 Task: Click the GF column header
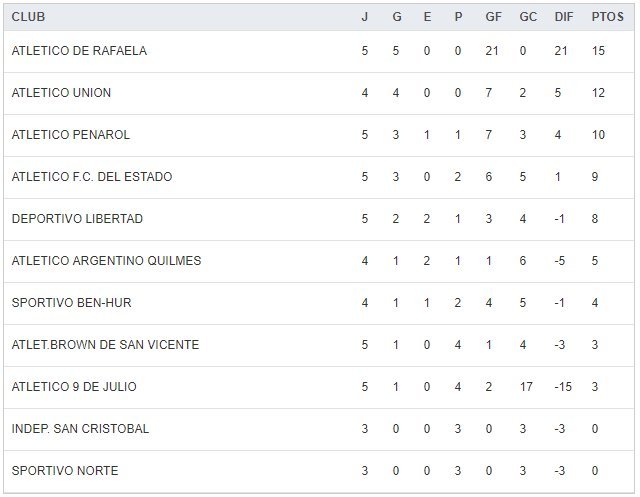(494, 17)
